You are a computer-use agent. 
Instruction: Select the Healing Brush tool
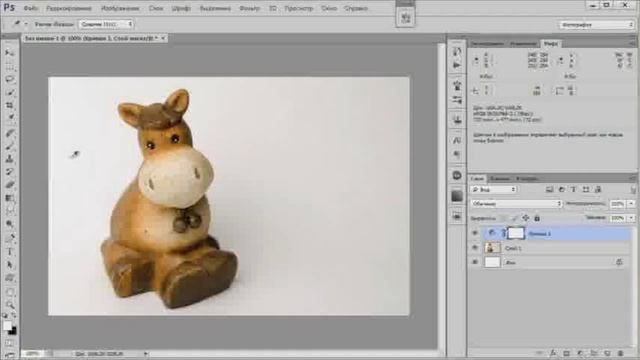click(10, 133)
